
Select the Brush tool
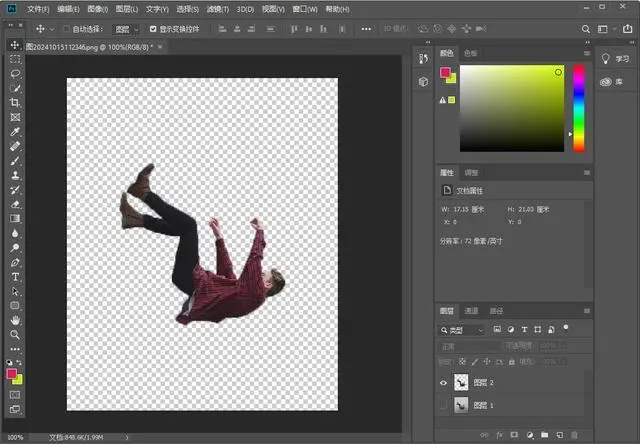click(x=15, y=161)
